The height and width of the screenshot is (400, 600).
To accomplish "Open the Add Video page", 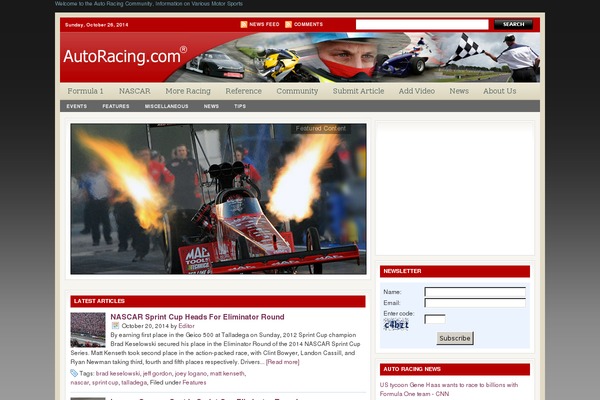I will [x=417, y=91].
